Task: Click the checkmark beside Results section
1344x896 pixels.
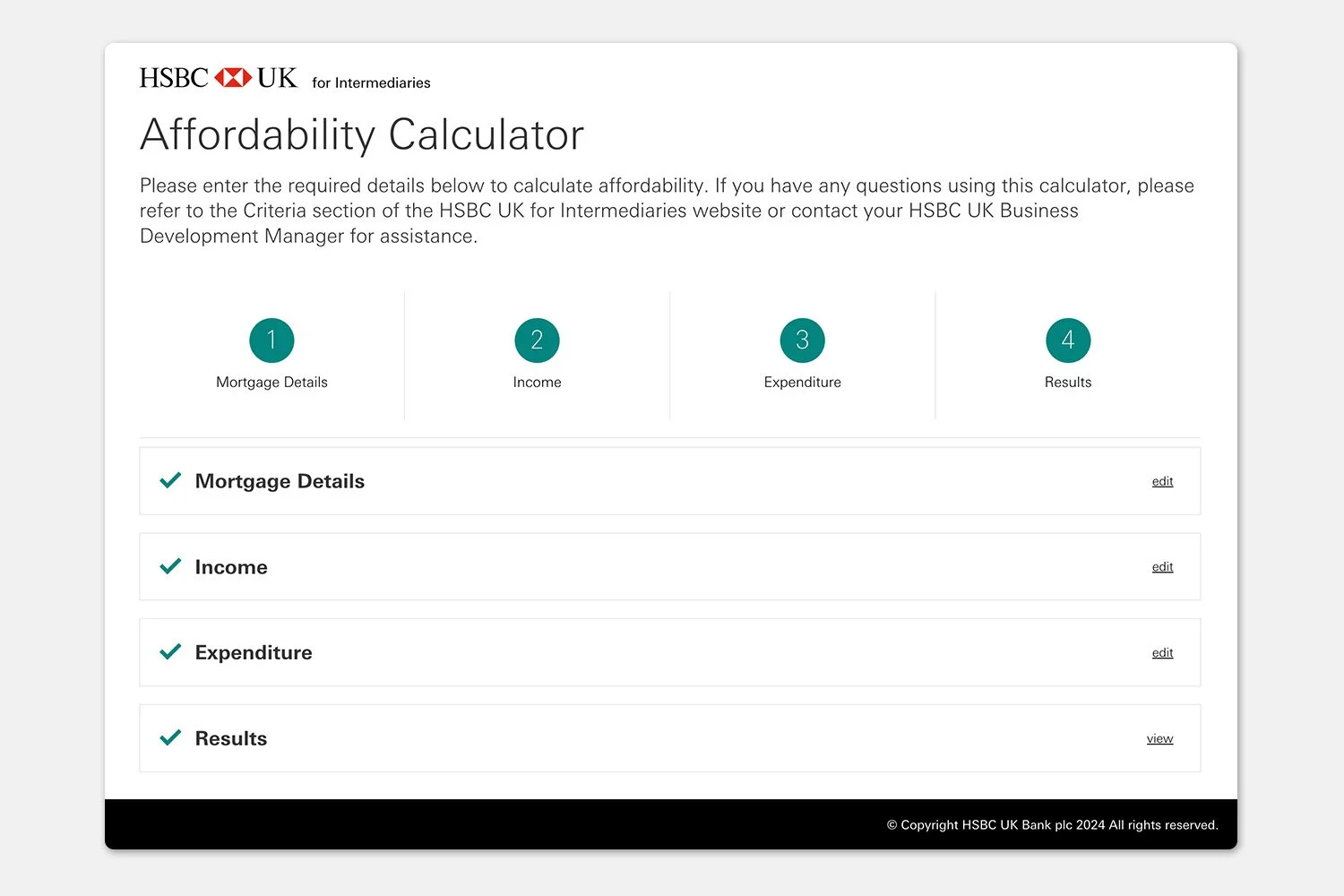Action: pos(170,737)
